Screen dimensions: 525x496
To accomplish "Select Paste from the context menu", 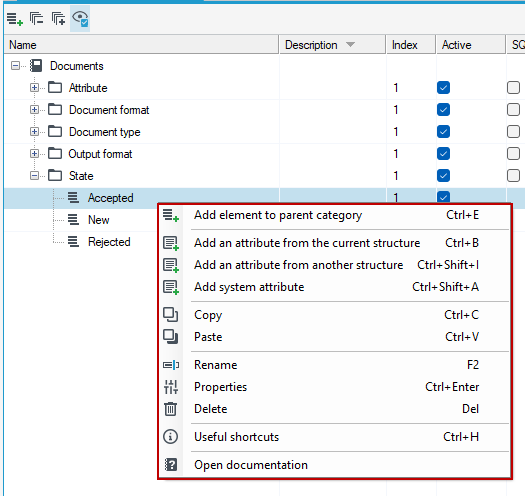I will click(335, 337).
